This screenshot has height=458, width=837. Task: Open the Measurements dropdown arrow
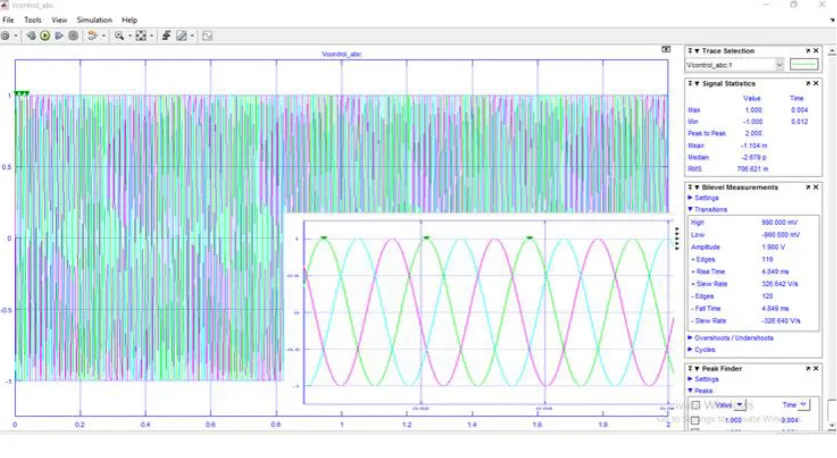click(192, 36)
